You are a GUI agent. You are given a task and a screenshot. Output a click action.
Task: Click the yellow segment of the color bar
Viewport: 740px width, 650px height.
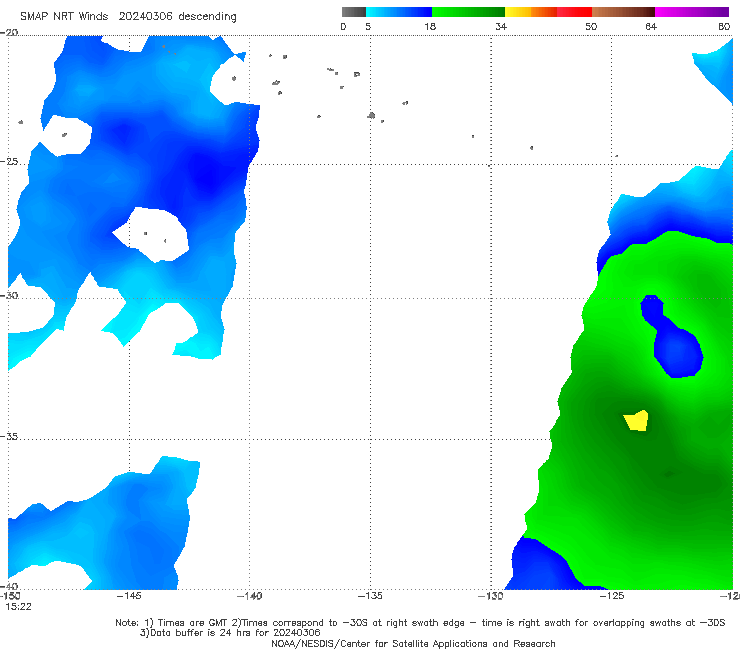pyautogui.click(x=518, y=12)
